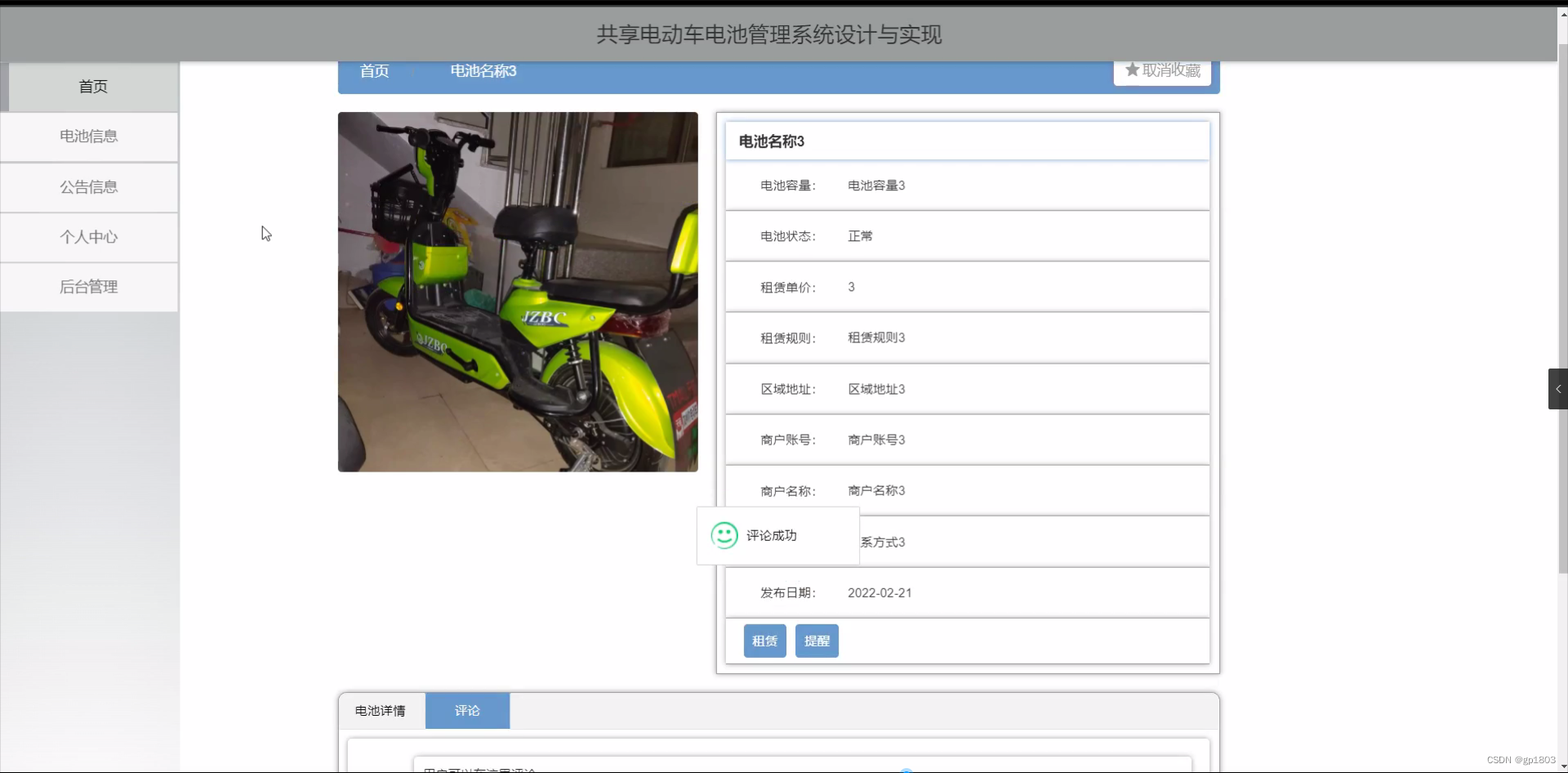Click the scrollbar down arrow icon
Viewport: 1568px width, 773px height.
coord(1561,766)
